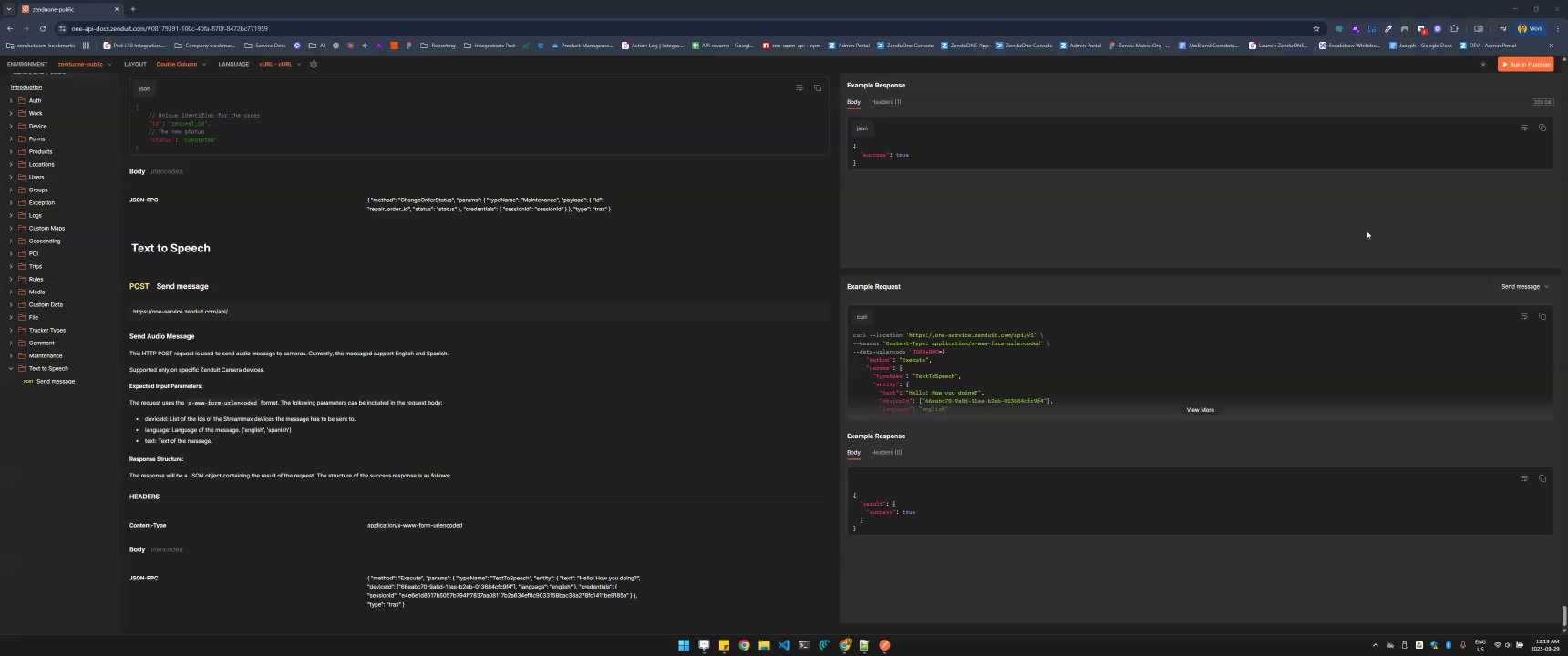Viewport: 1568px width, 656px height.
Task: Reload the page in the browser
Action: (42, 28)
